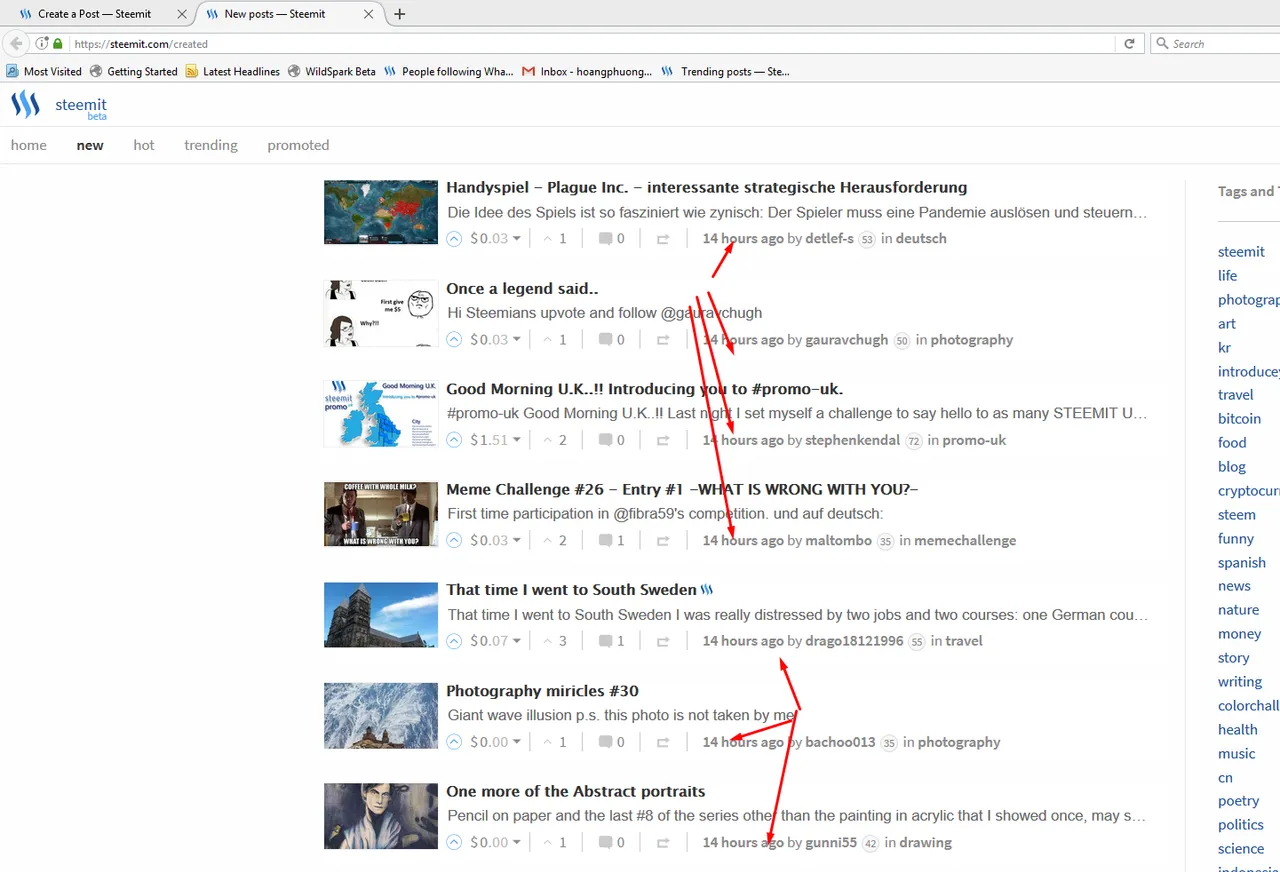Expand the $1.51 payout dropdown
The image size is (1280, 872).
click(x=496, y=440)
